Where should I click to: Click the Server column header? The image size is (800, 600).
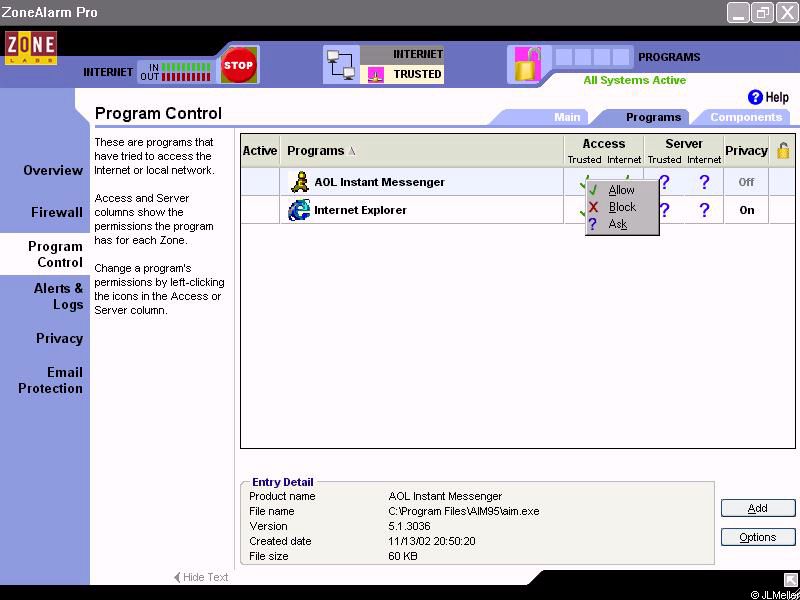(684, 144)
